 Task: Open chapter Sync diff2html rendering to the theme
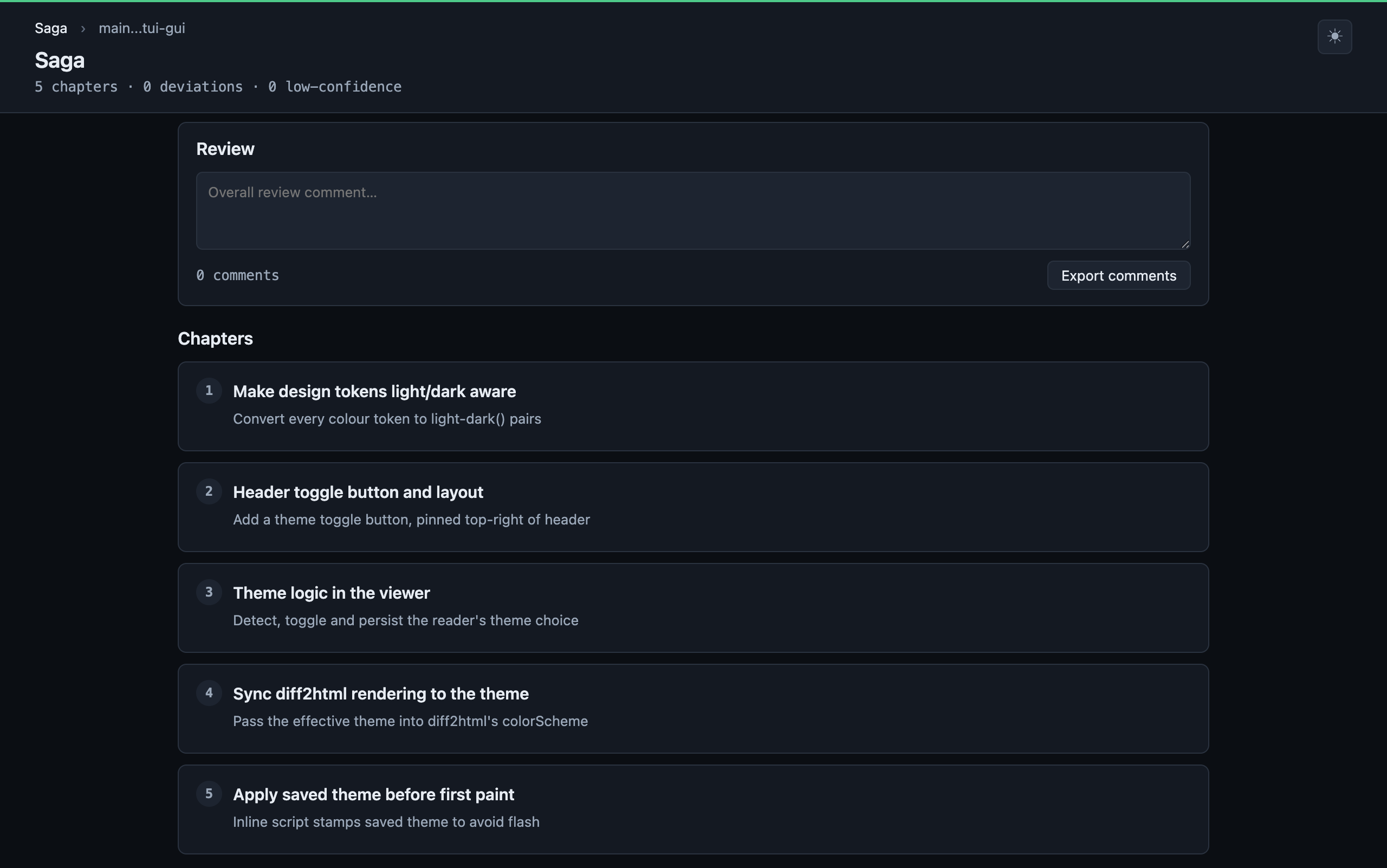coord(693,708)
